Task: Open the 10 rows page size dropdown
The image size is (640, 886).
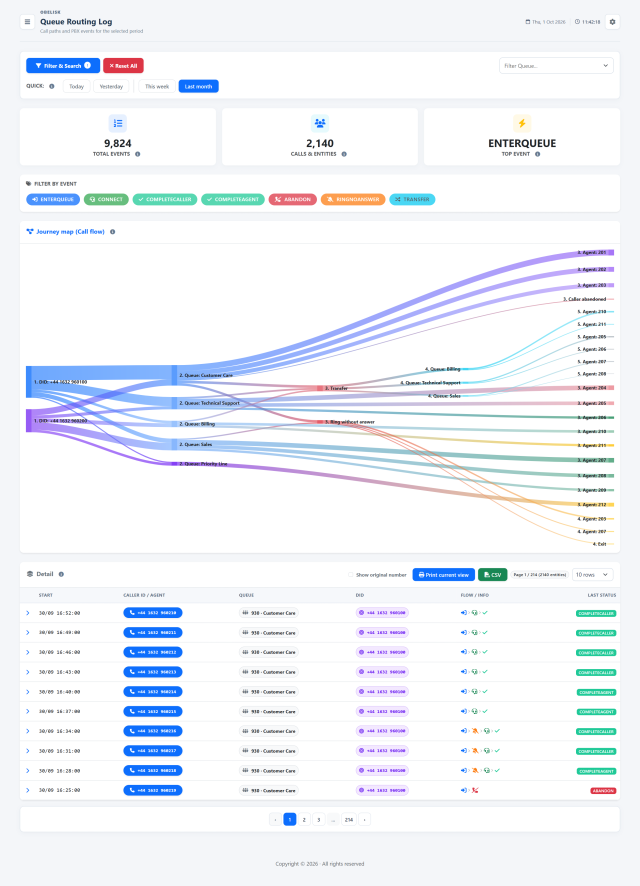Action: click(593, 575)
